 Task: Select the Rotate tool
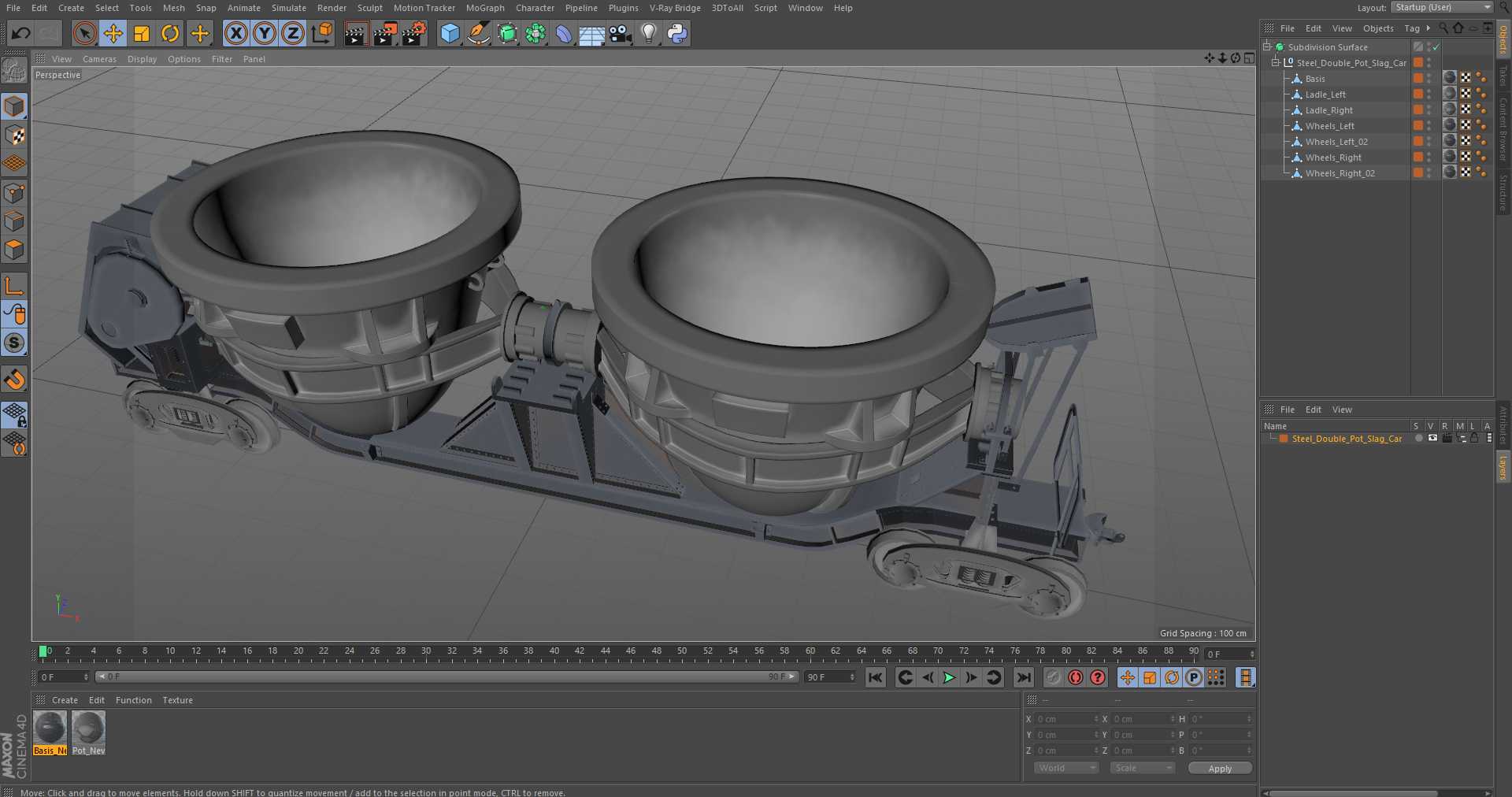coord(170,33)
